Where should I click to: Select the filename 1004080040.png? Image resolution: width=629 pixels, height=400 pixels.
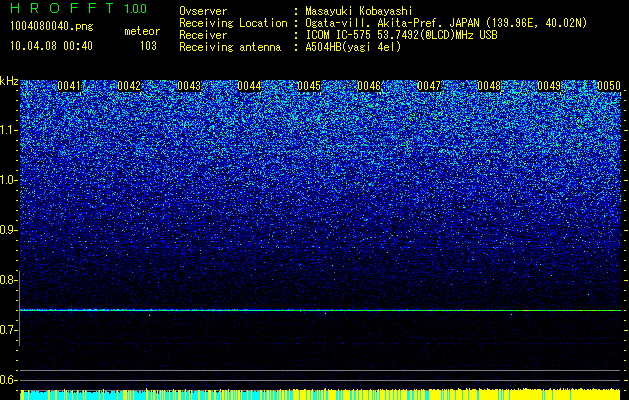click(52, 27)
